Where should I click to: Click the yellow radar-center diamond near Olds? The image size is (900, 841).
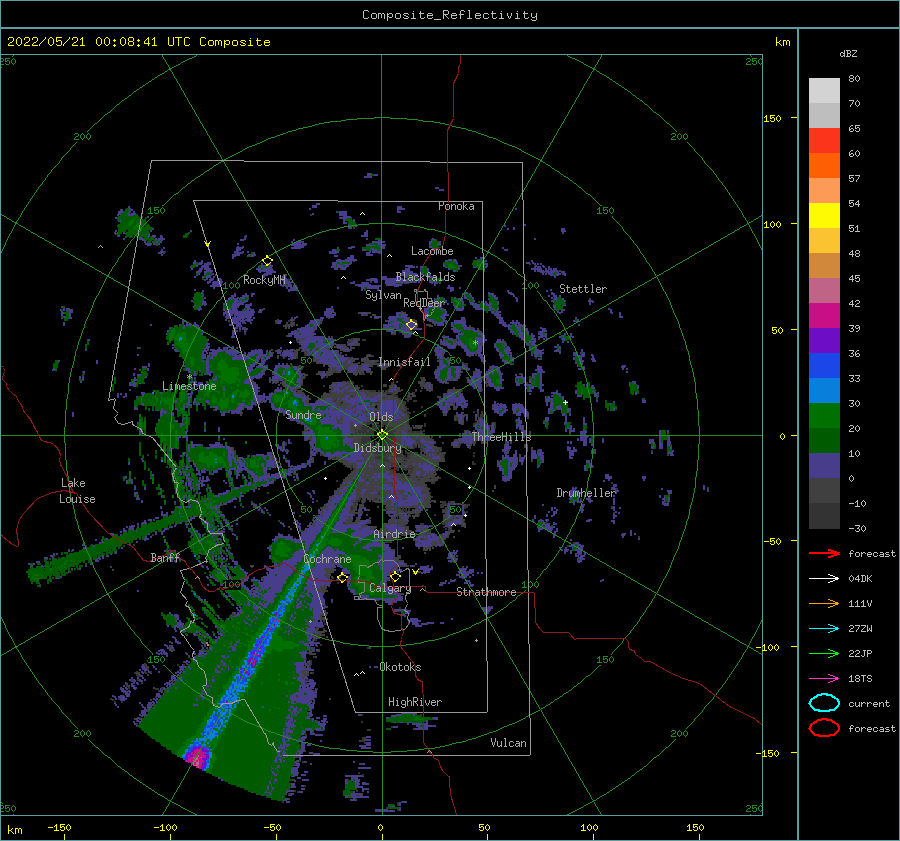pyautogui.click(x=382, y=435)
